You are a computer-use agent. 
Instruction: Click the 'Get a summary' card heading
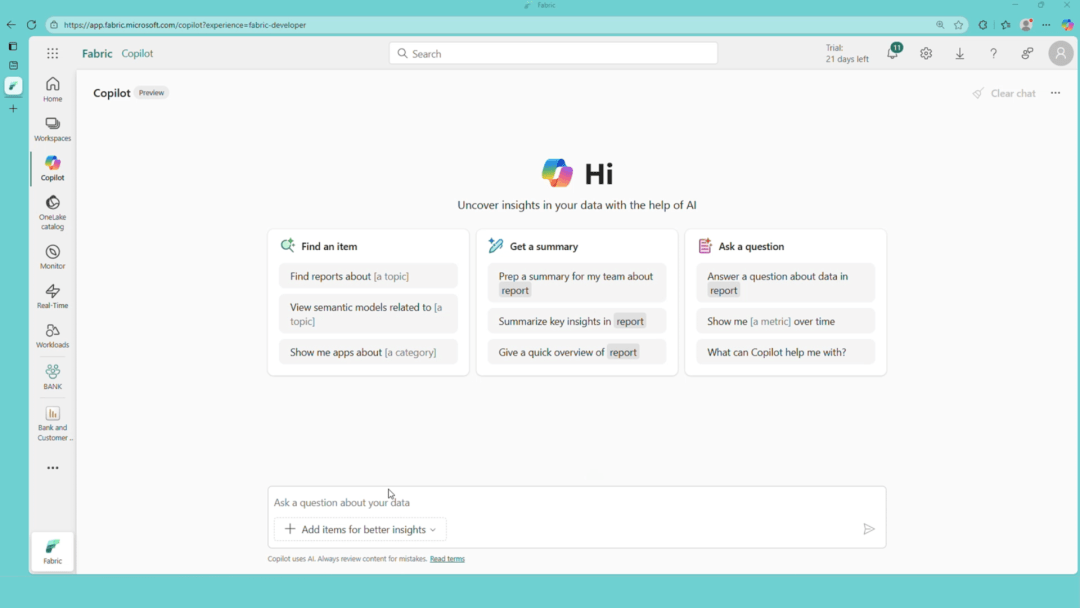(x=543, y=246)
